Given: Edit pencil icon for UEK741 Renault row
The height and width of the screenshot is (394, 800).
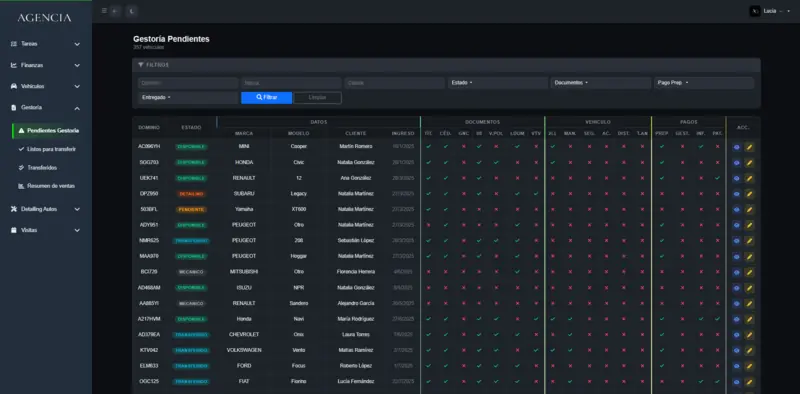Looking at the screenshot, I should point(749,179).
